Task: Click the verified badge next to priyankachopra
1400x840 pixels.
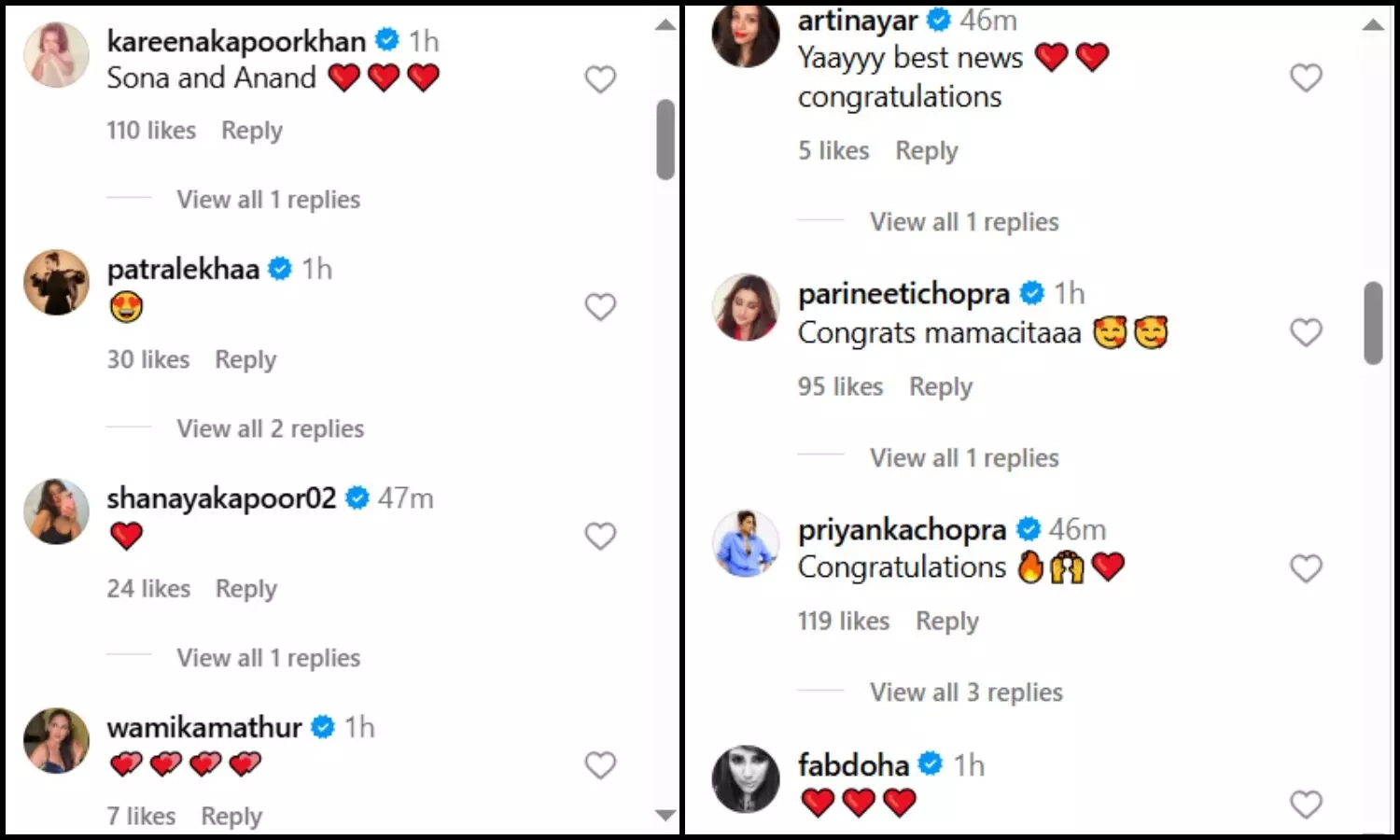Action: (x=1028, y=529)
